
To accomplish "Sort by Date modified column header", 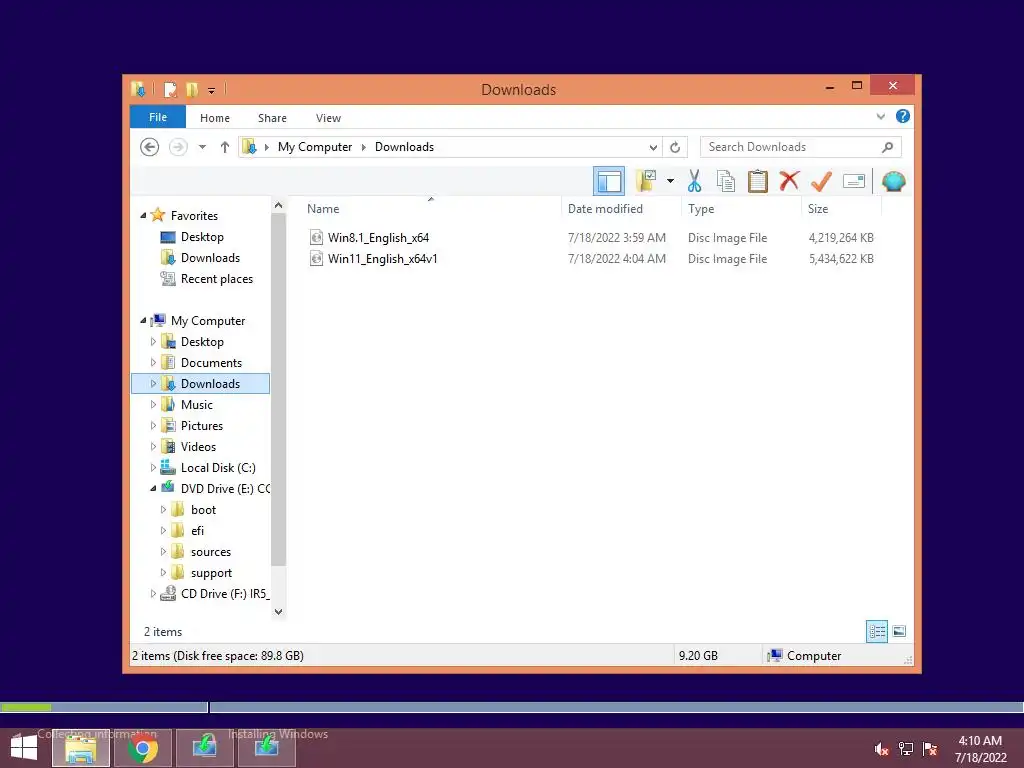I will (620, 208).
